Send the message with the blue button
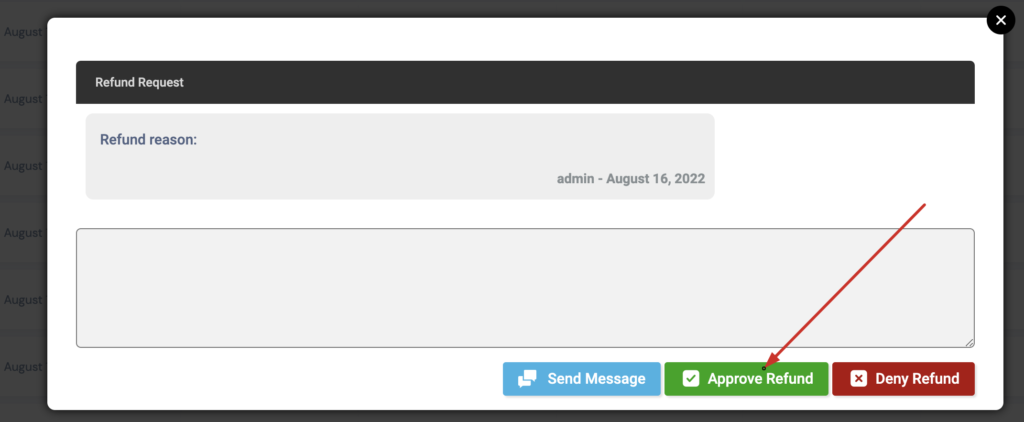 [582, 379]
